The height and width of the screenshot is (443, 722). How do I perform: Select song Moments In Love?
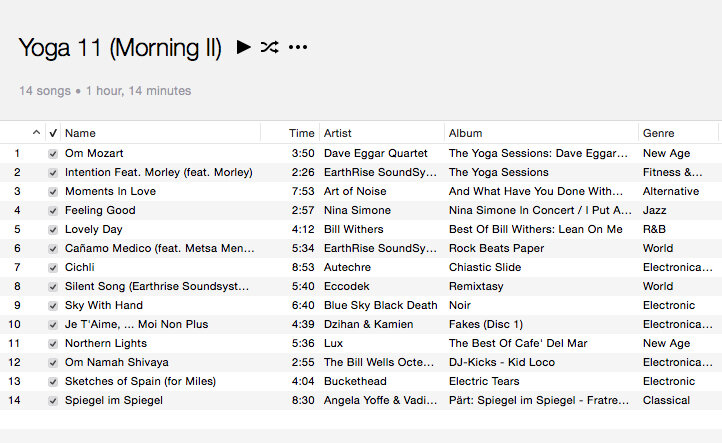(110, 191)
